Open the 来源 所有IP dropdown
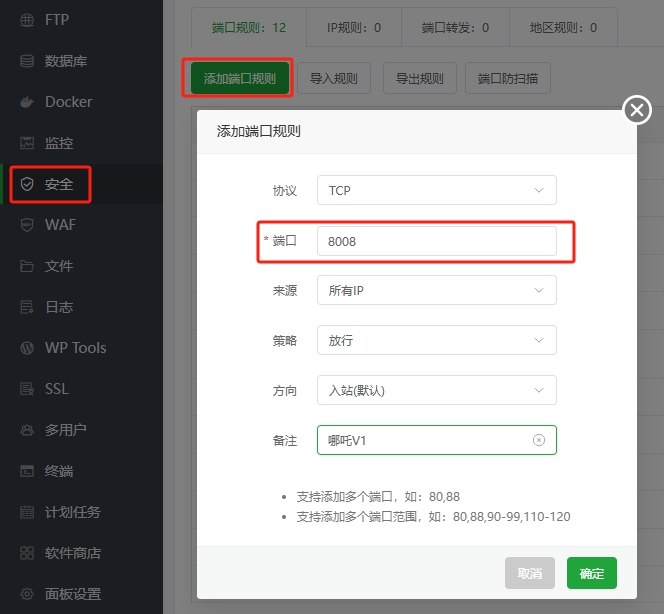This screenshot has width=664, height=614. 437,290
